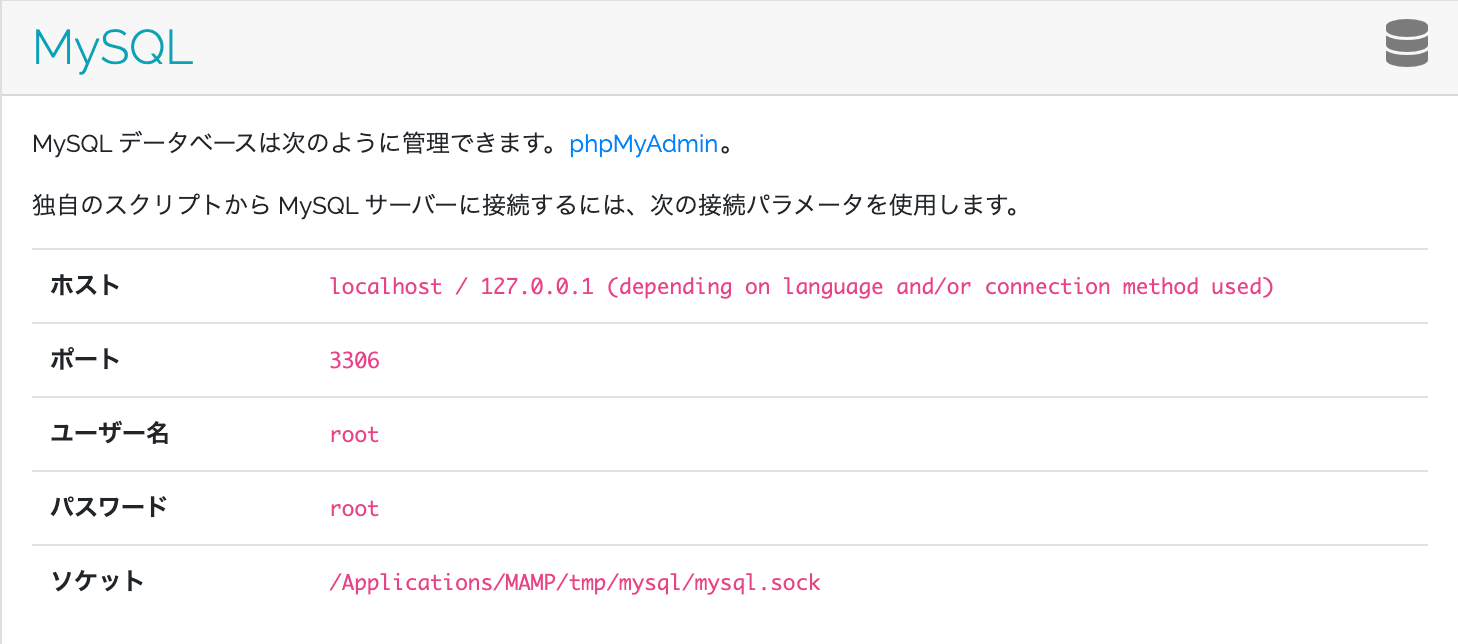Click the ソケット row label
Viewport: 1458px width, 644px height.
pos(97,581)
